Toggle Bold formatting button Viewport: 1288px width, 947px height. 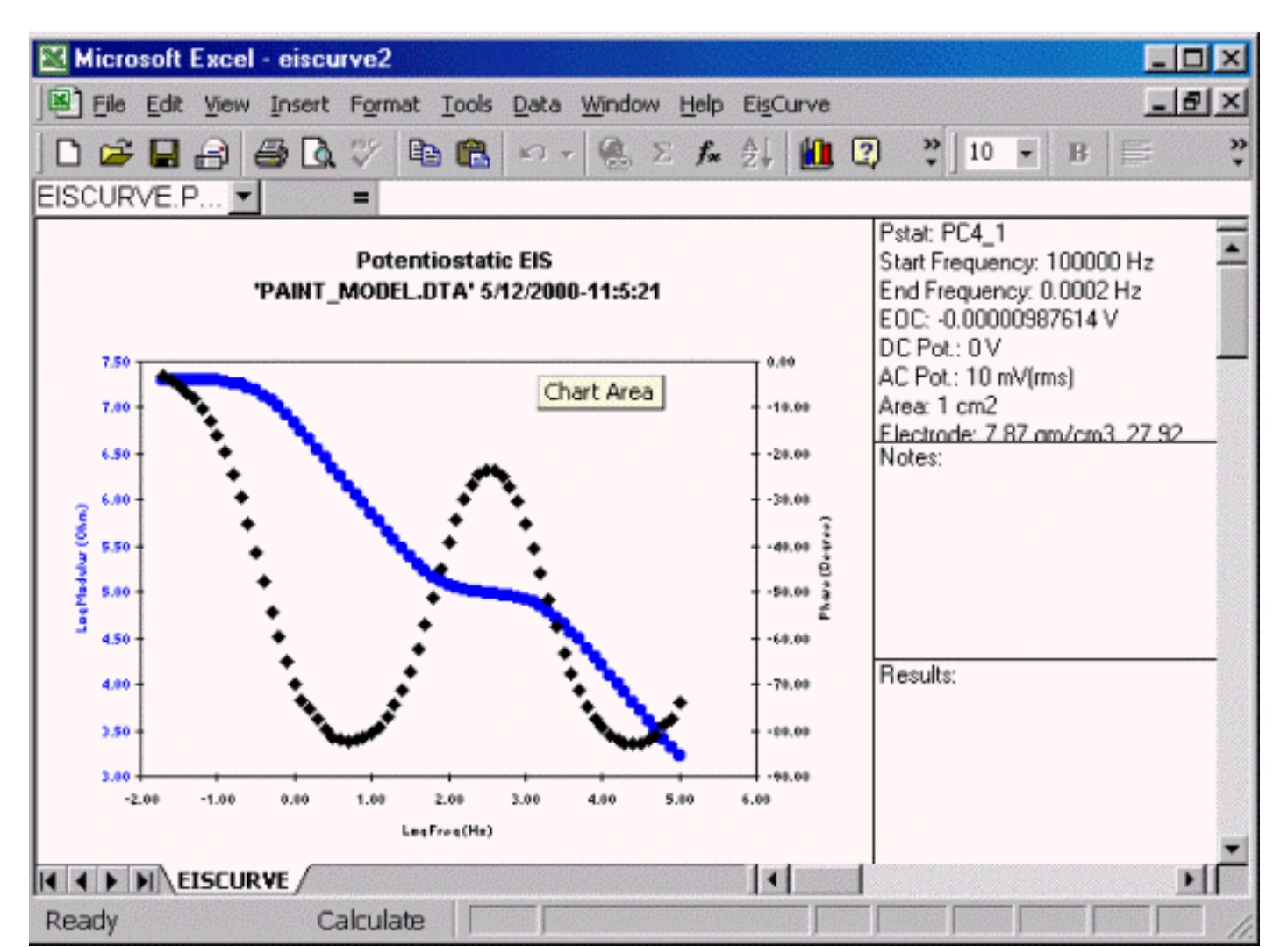click(1078, 154)
